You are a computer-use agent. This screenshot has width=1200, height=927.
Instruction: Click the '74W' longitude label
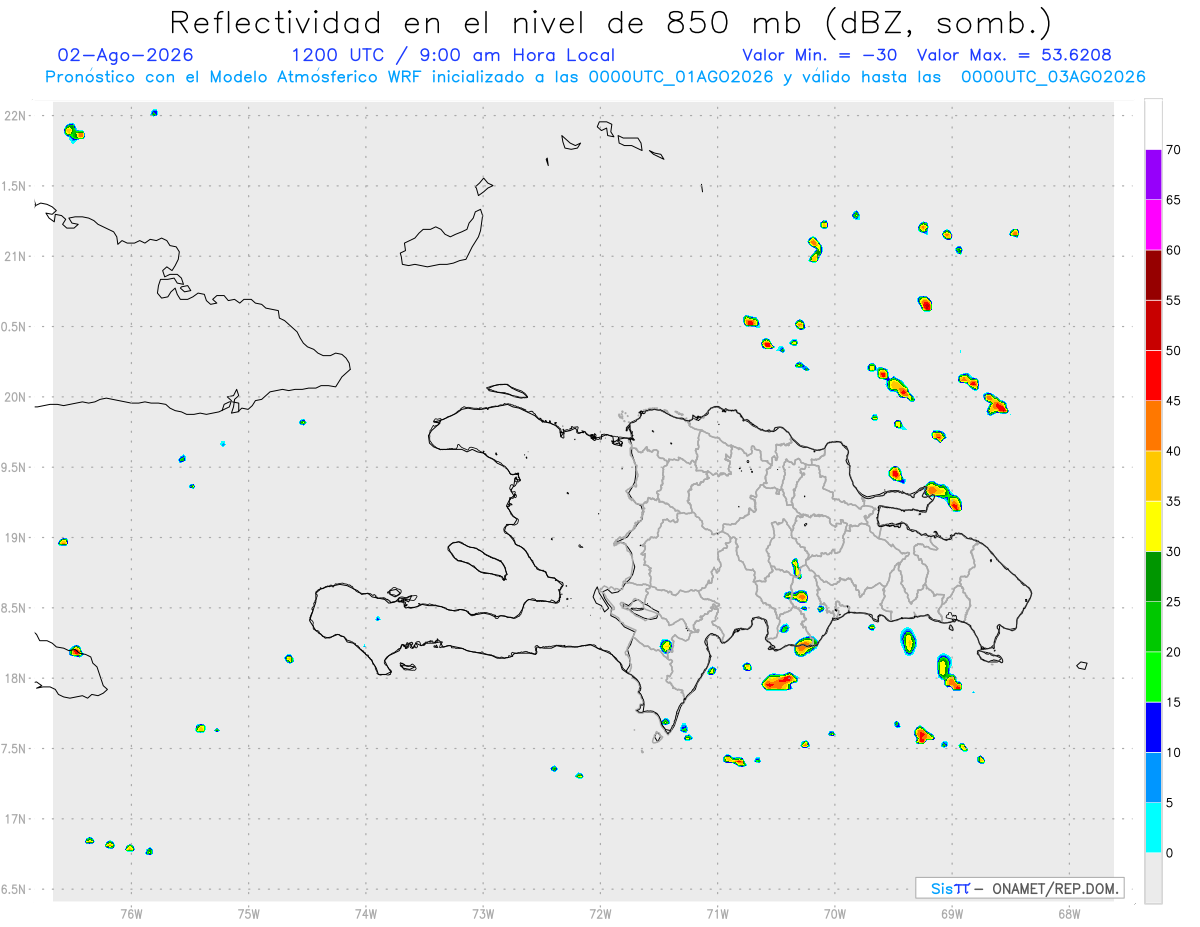[365, 912]
